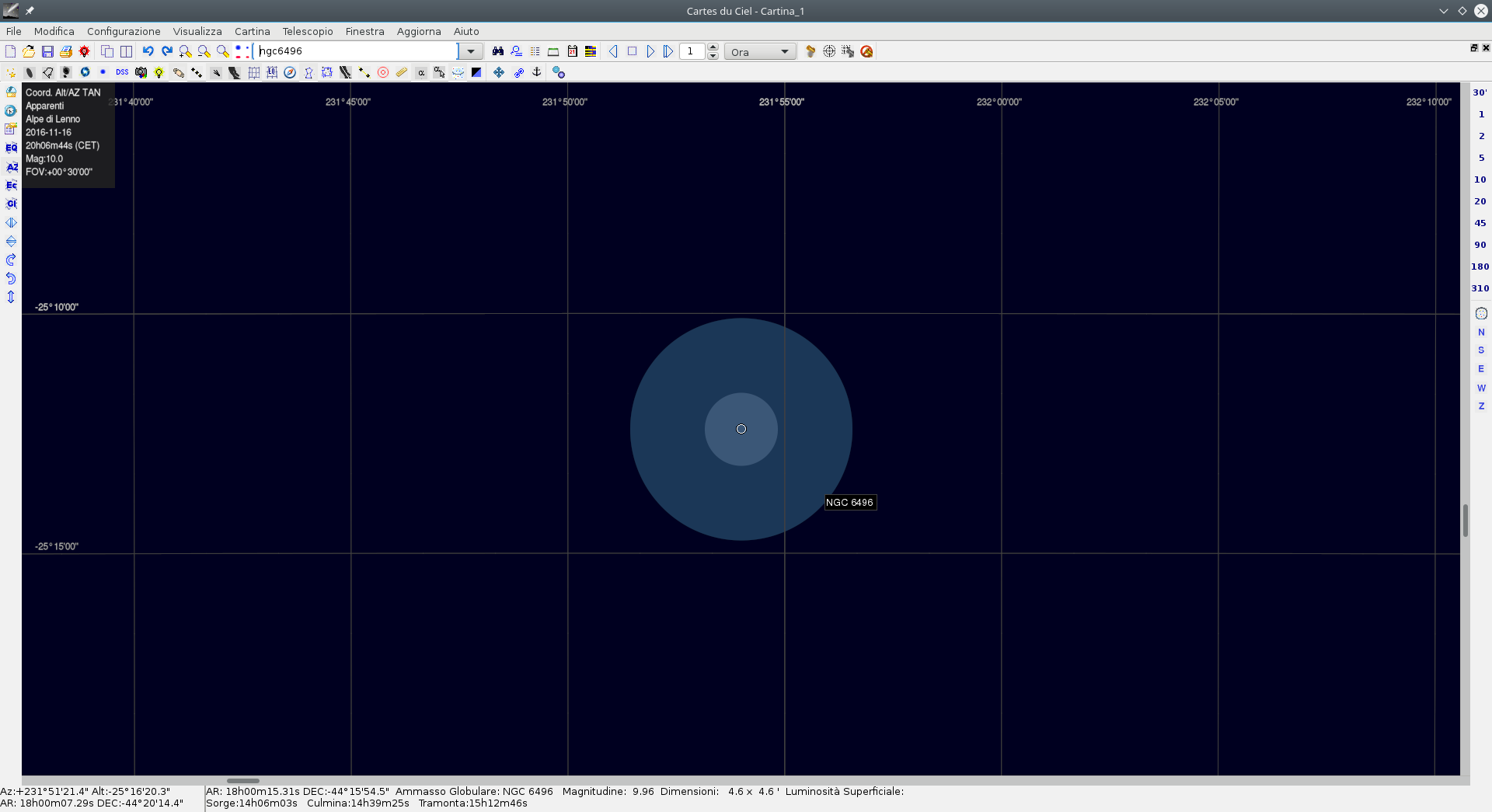Open the Visualizza menu
1492x812 pixels.
197,31
